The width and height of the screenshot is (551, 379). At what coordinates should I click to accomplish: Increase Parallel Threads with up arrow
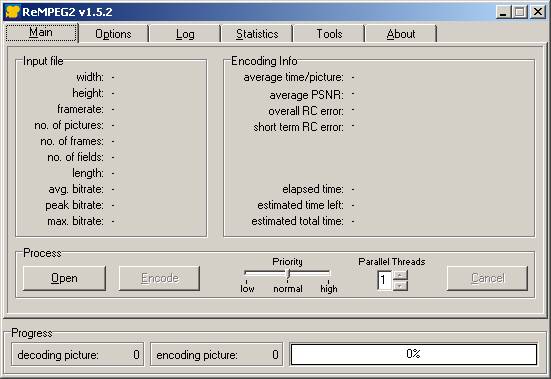[x=400, y=275]
